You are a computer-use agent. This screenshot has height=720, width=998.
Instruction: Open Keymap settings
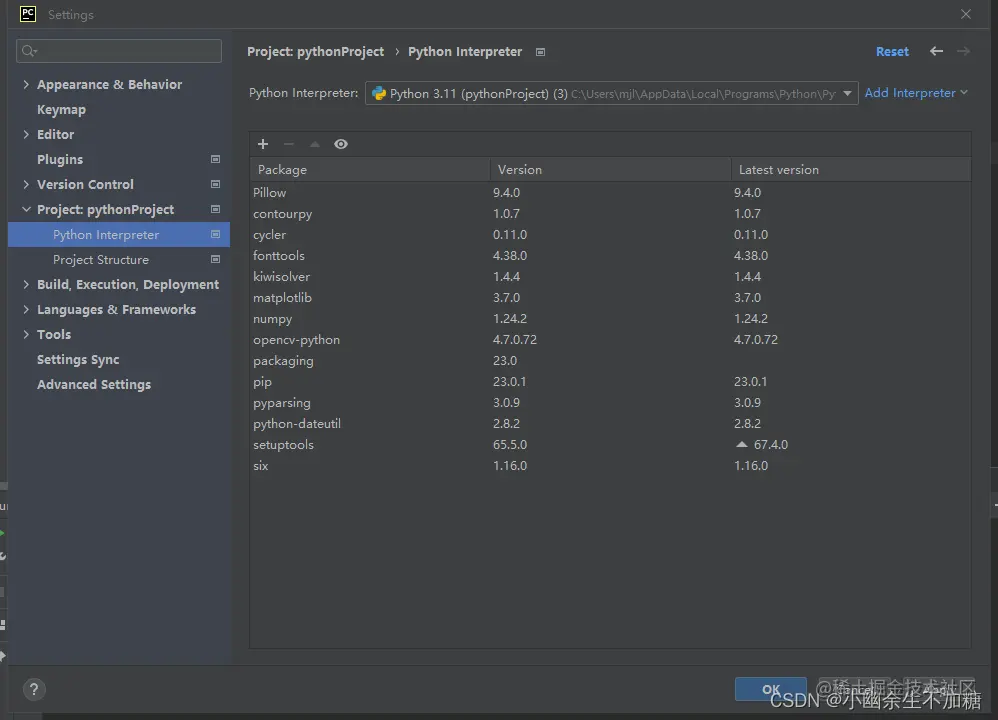[x=61, y=109]
